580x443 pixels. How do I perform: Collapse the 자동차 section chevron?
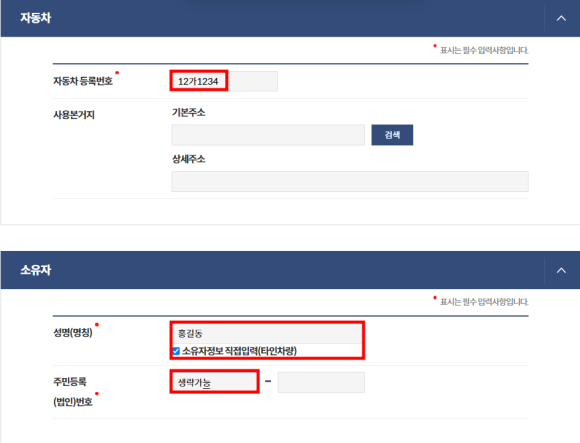[x=561, y=18]
